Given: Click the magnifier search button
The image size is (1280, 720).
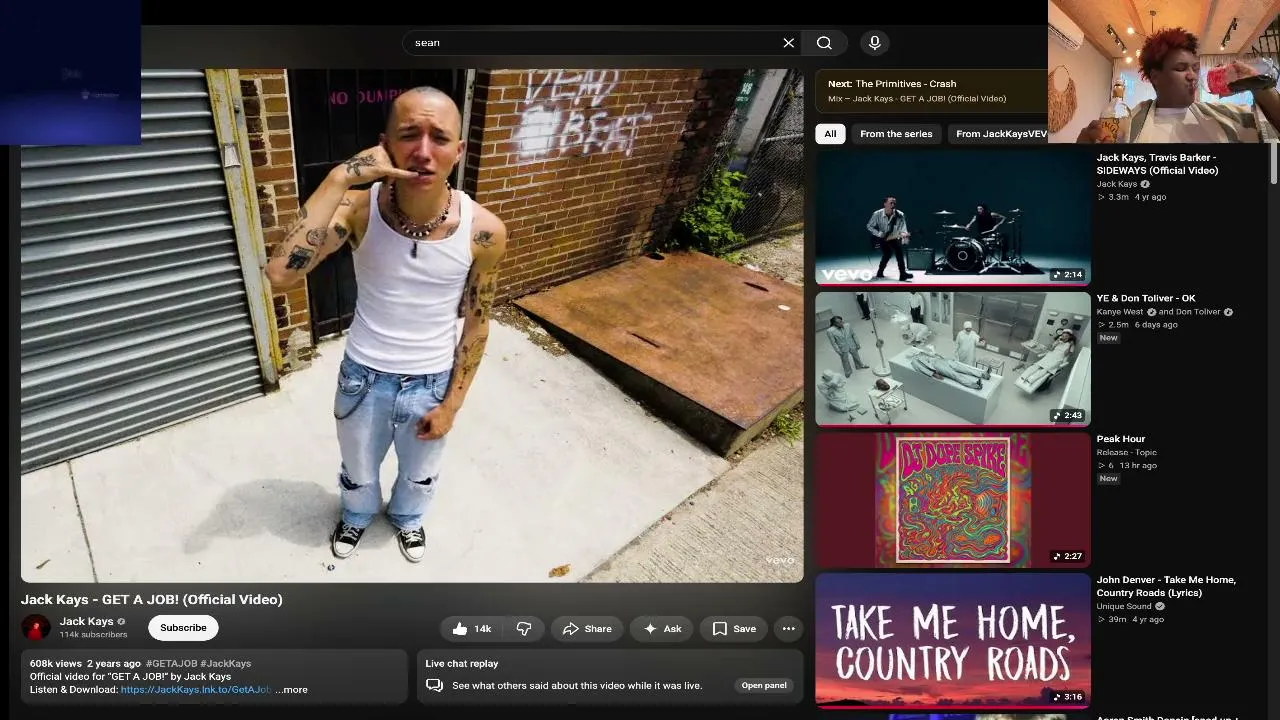Looking at the screenshot, I should (824, 43).
